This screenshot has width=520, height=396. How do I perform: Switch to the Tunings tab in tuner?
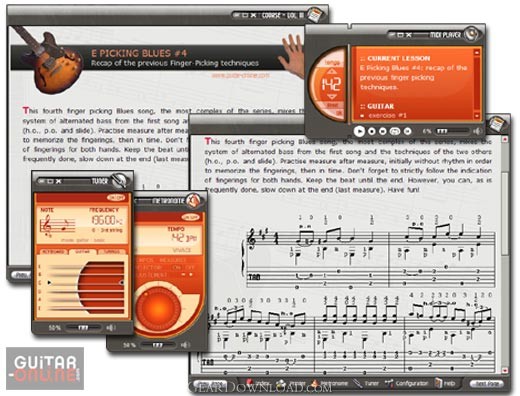tap(111, 252)
